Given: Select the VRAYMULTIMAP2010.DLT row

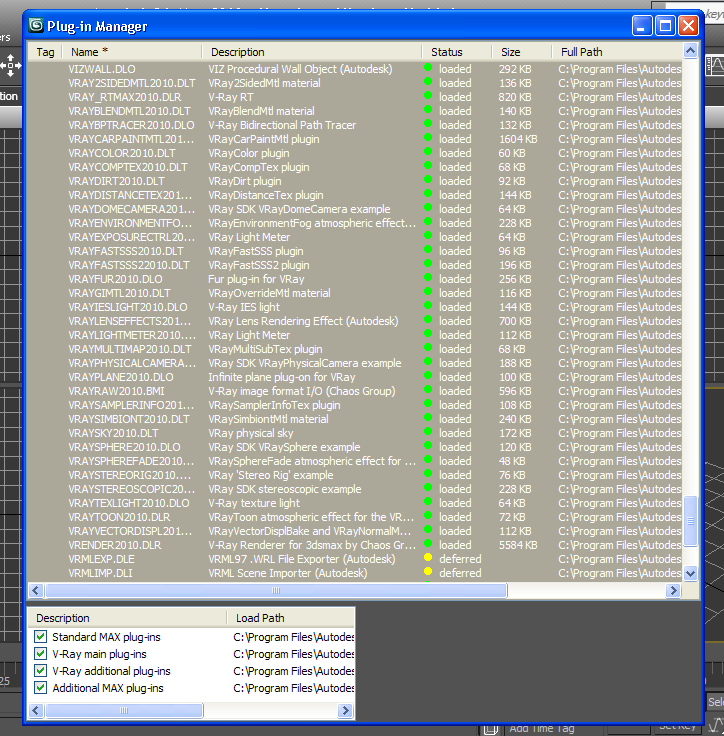Looking at the screenshot, I should 354,349.
